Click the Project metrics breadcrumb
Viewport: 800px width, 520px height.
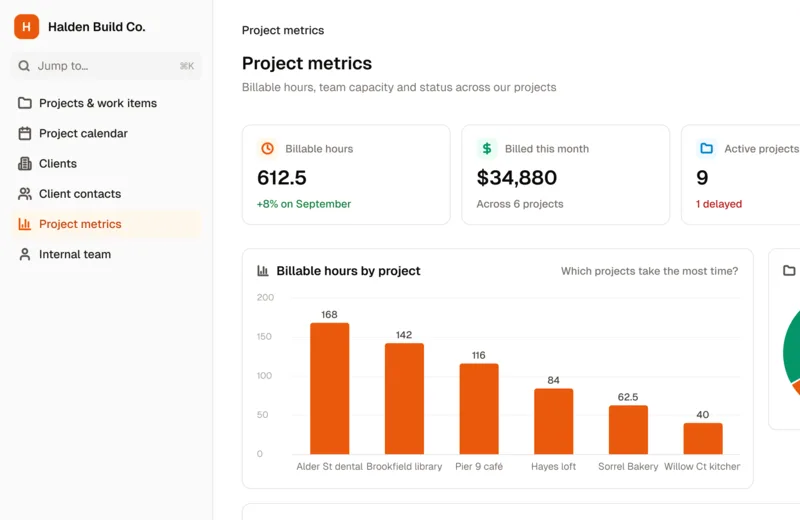click(283, 30)
